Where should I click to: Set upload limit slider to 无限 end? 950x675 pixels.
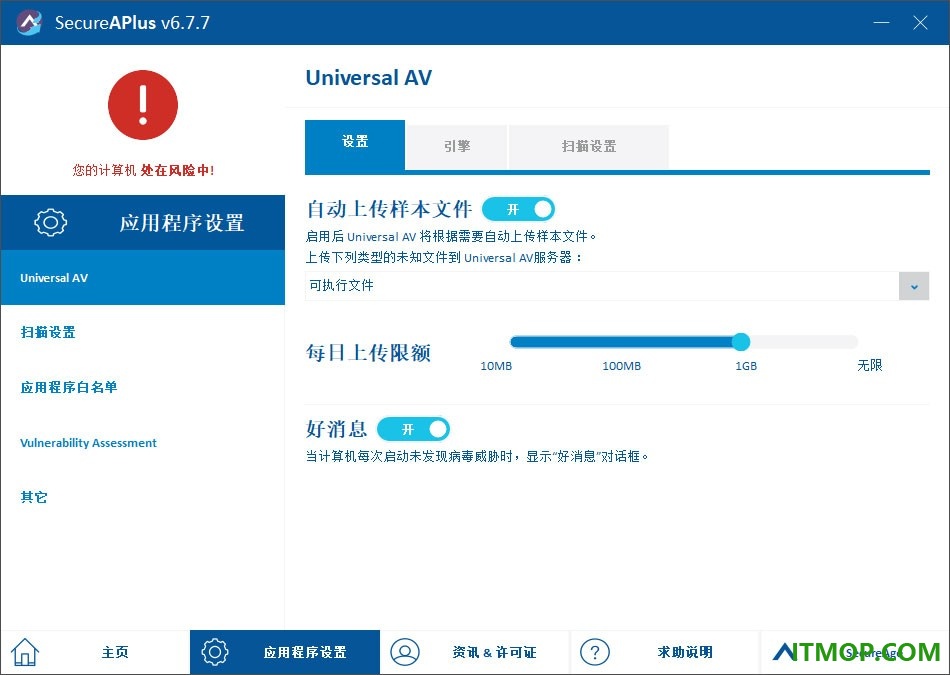click(x=854, y=342)
